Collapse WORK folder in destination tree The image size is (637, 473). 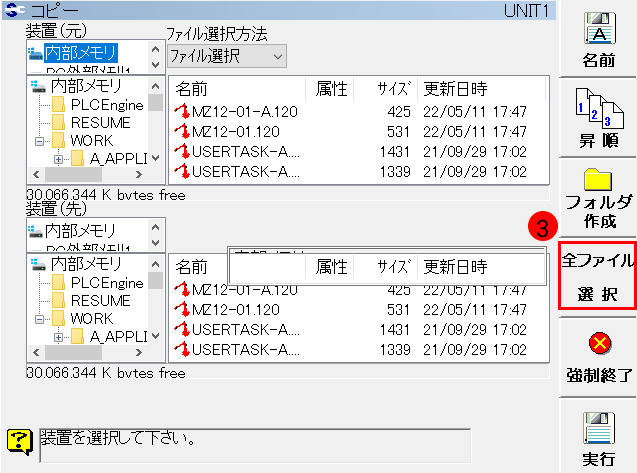[x=39, y=319]
